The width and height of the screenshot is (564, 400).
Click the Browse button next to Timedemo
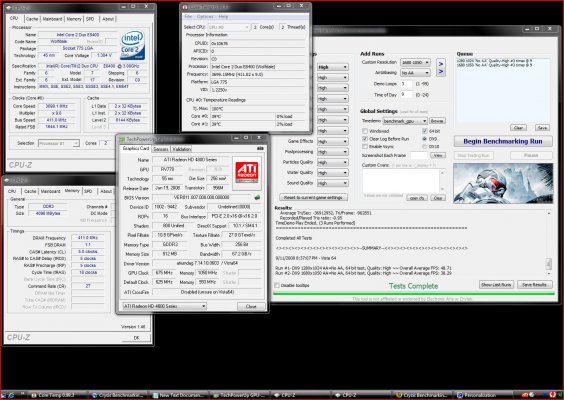point(437,121)
